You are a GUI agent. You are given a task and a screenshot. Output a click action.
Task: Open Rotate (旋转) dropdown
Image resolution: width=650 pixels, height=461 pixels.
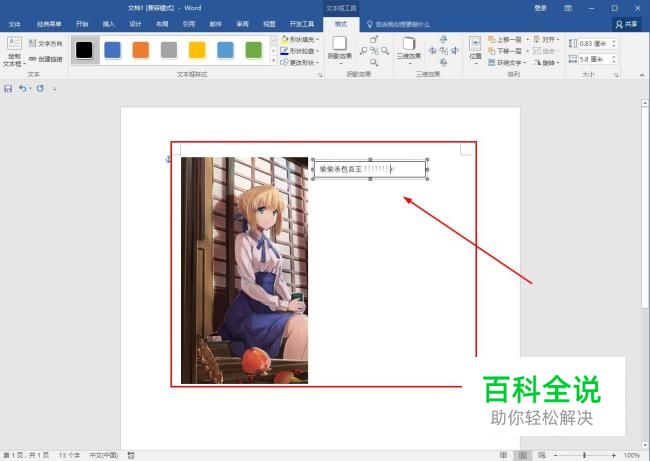click(x=546, y=63)
